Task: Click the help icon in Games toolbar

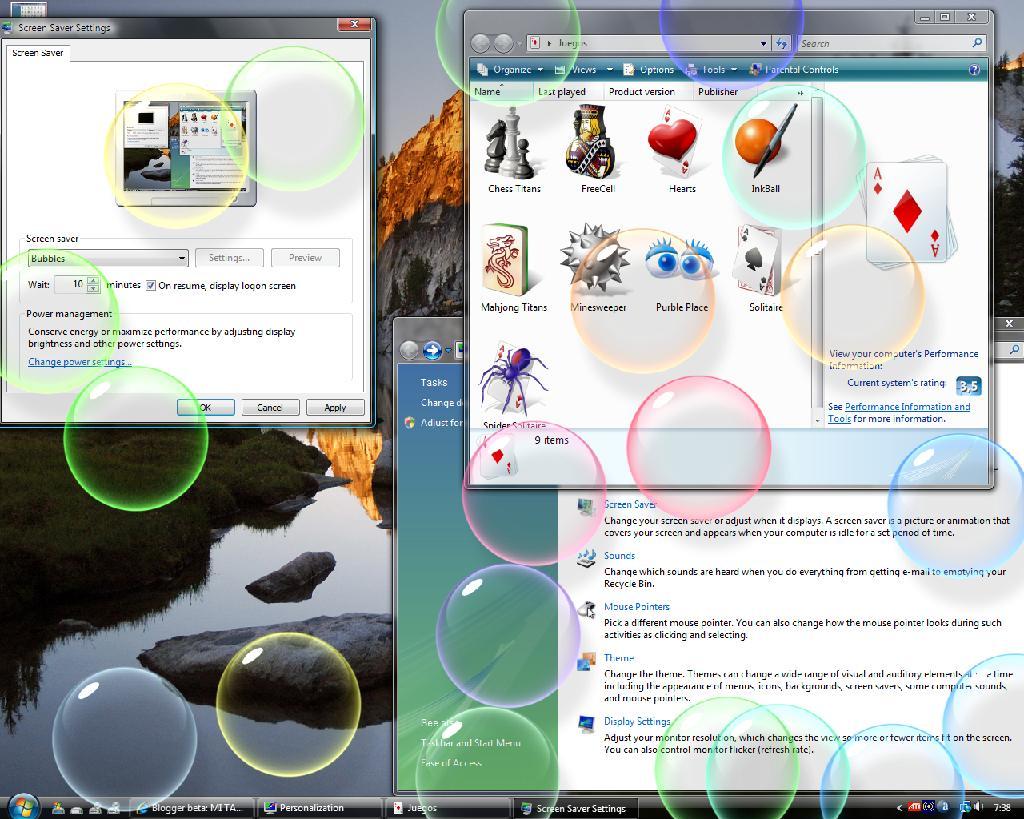Action: pos(974,70)
